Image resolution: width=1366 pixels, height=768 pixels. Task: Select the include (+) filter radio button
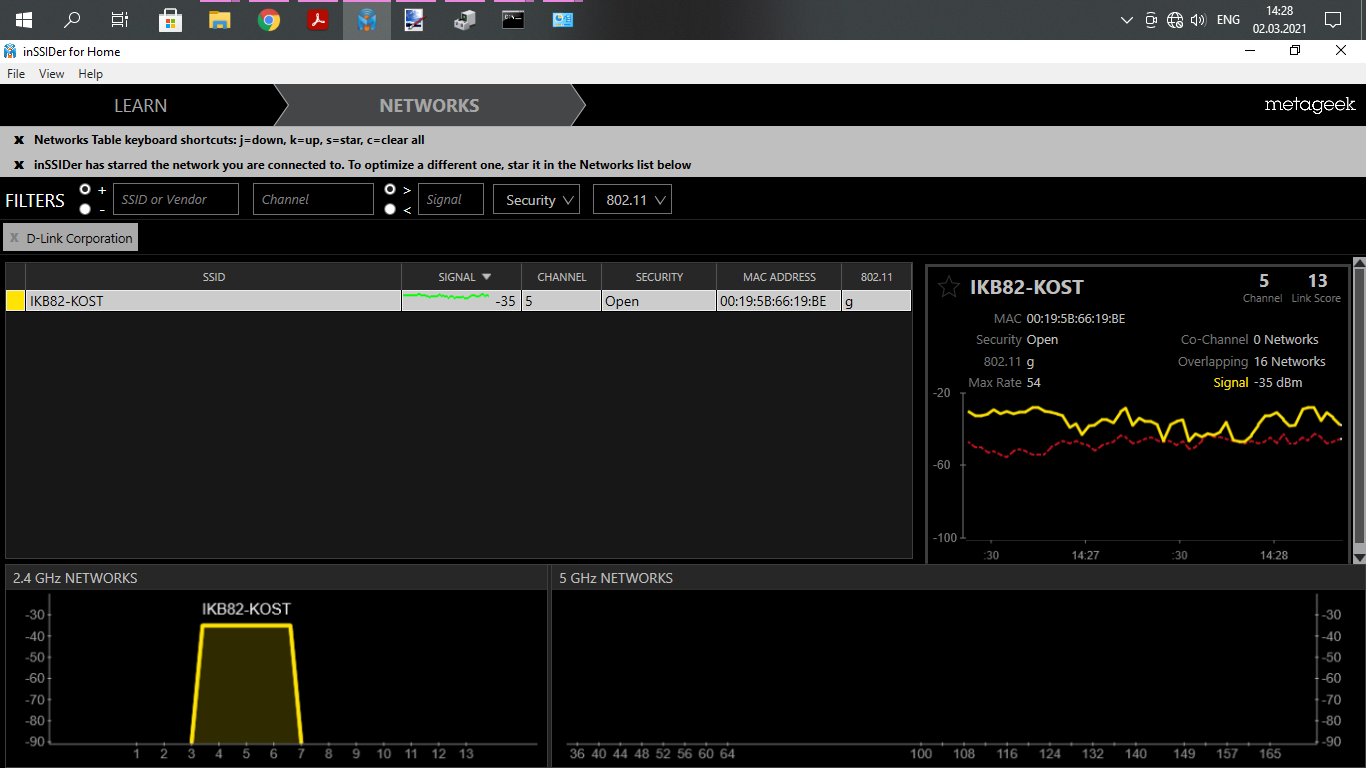(x=85, y=189)
